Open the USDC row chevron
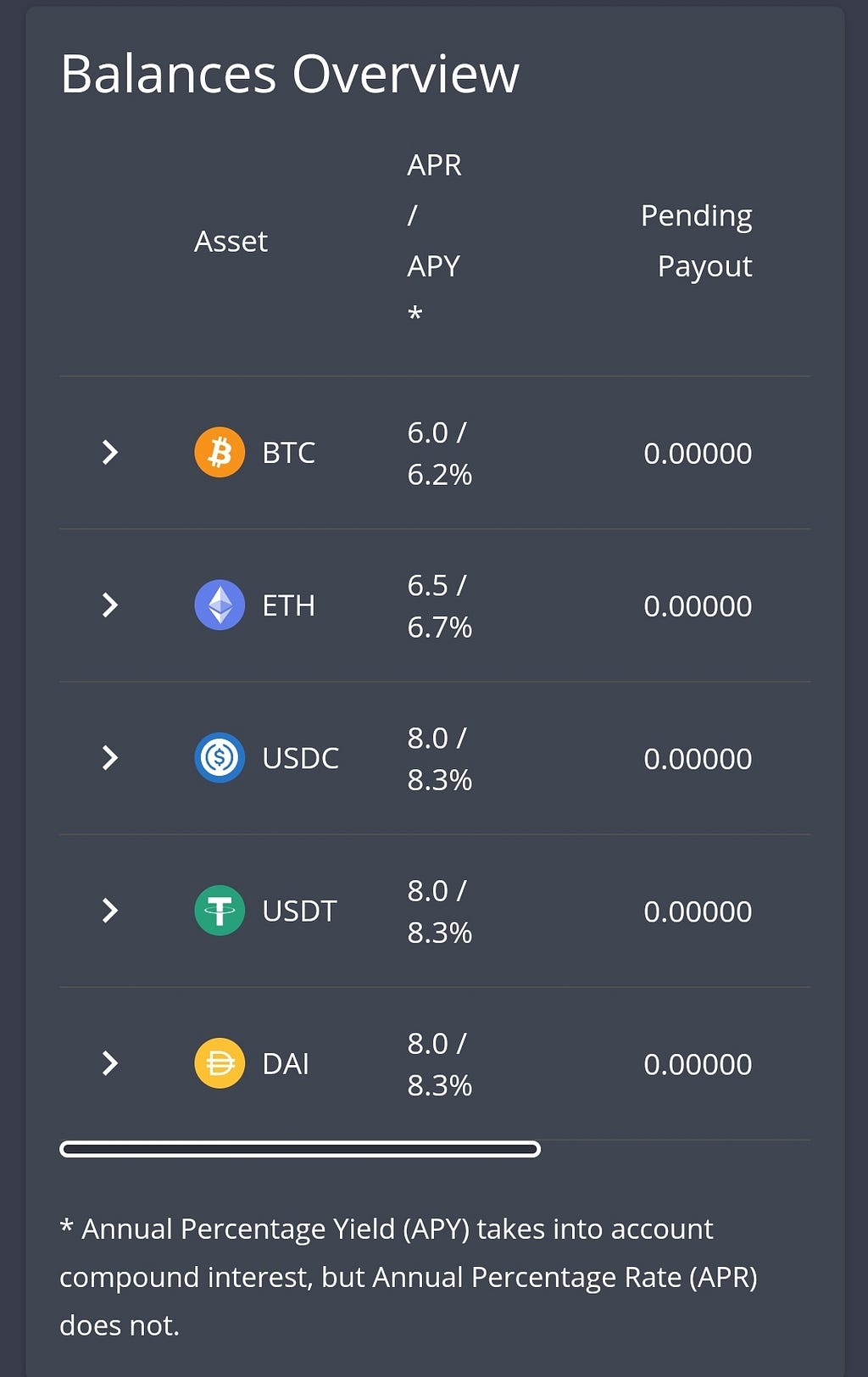The image size is (868, 1377). pos(109,757)
